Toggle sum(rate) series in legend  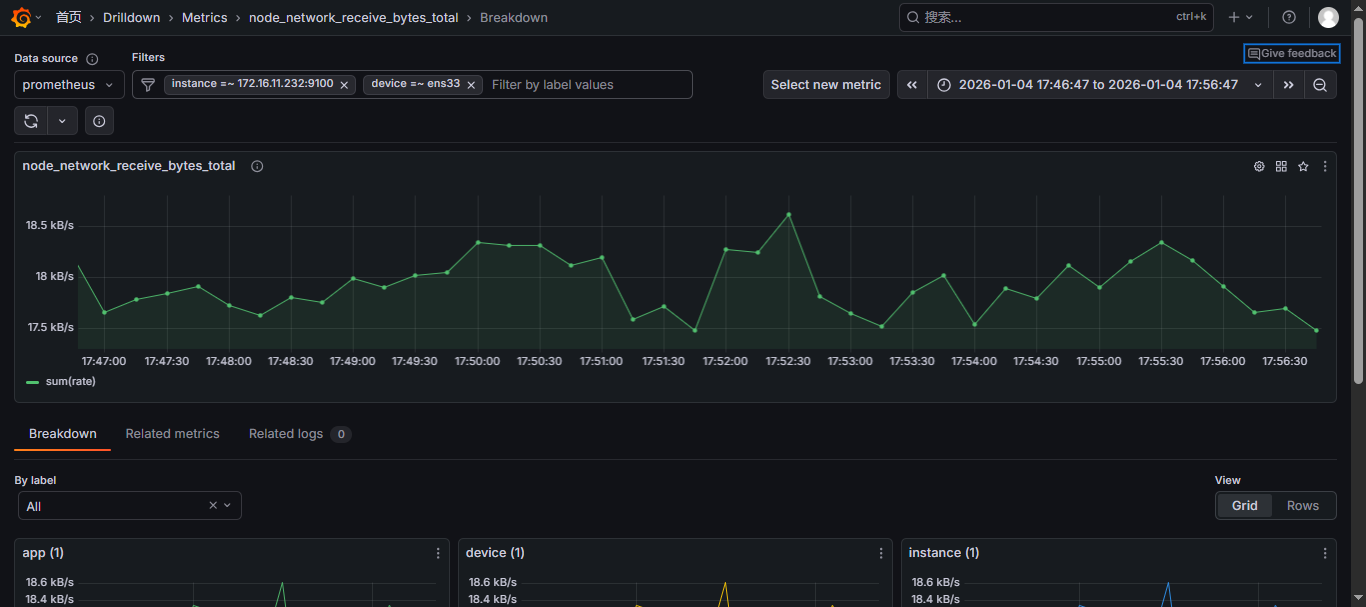(70, 381)
